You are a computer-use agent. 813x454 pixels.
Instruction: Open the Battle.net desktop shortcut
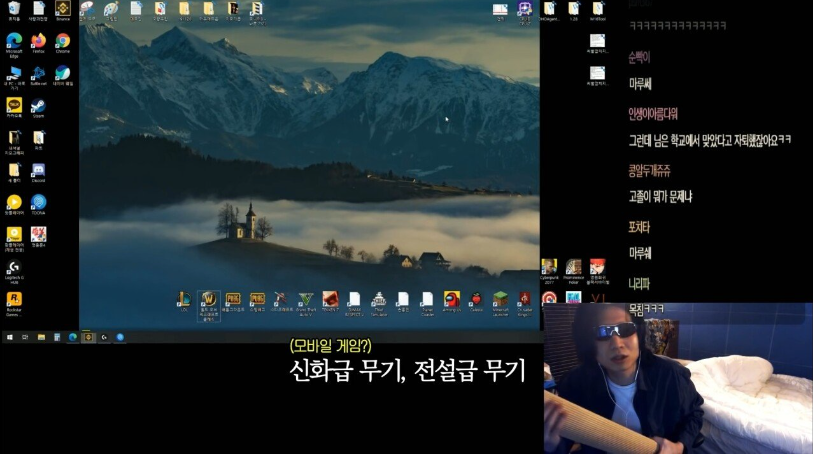click(38, 75)
